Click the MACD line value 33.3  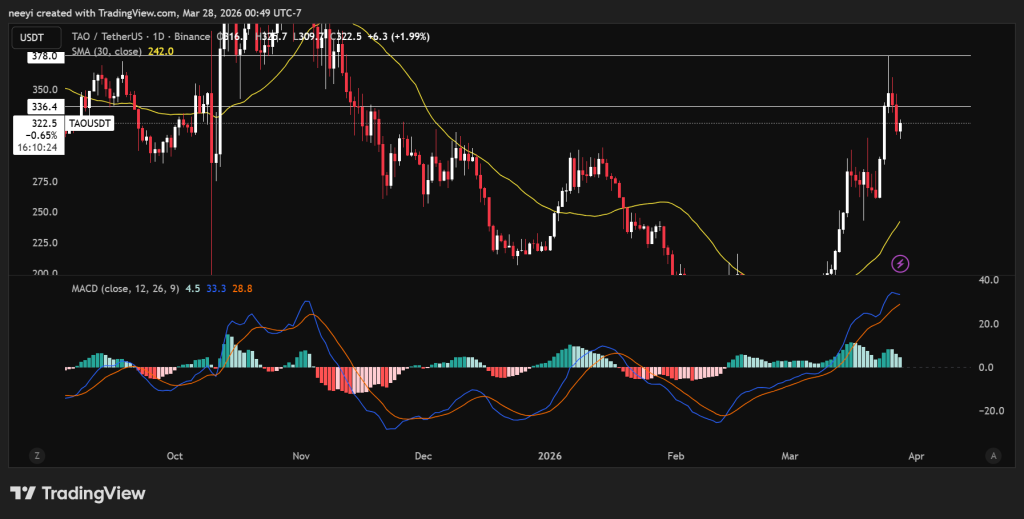coord(217,289)
